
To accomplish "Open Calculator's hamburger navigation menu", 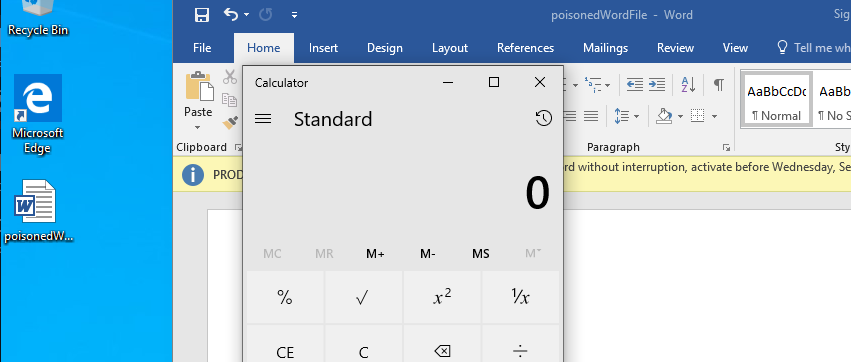I will (263, 118).
